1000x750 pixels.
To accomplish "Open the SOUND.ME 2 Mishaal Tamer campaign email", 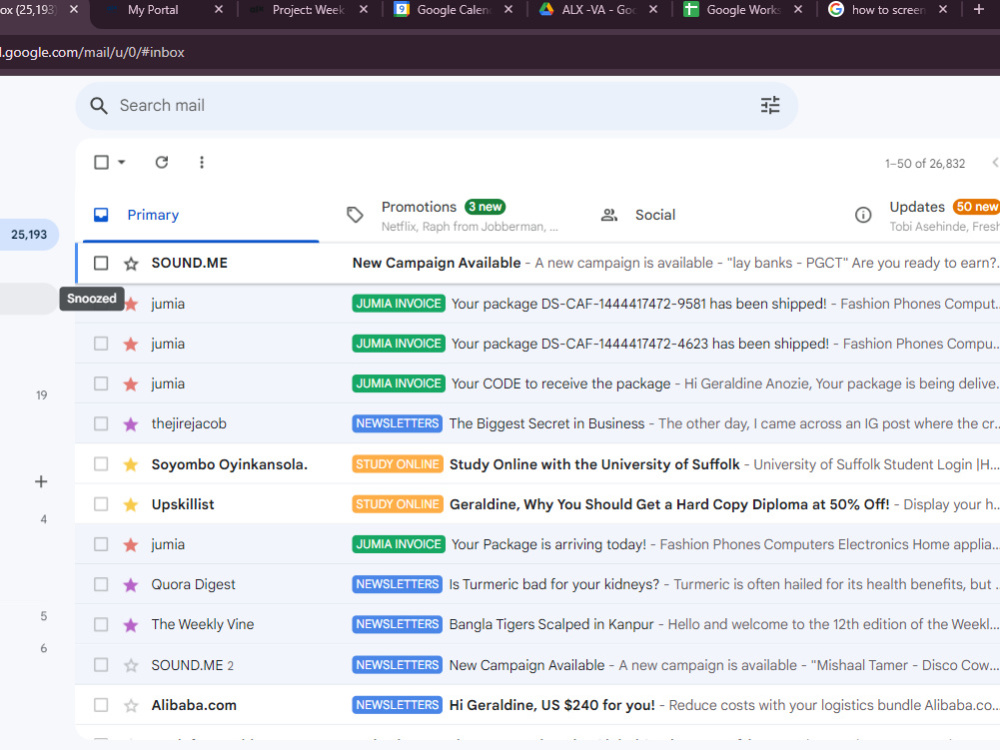I will (538, 666).
